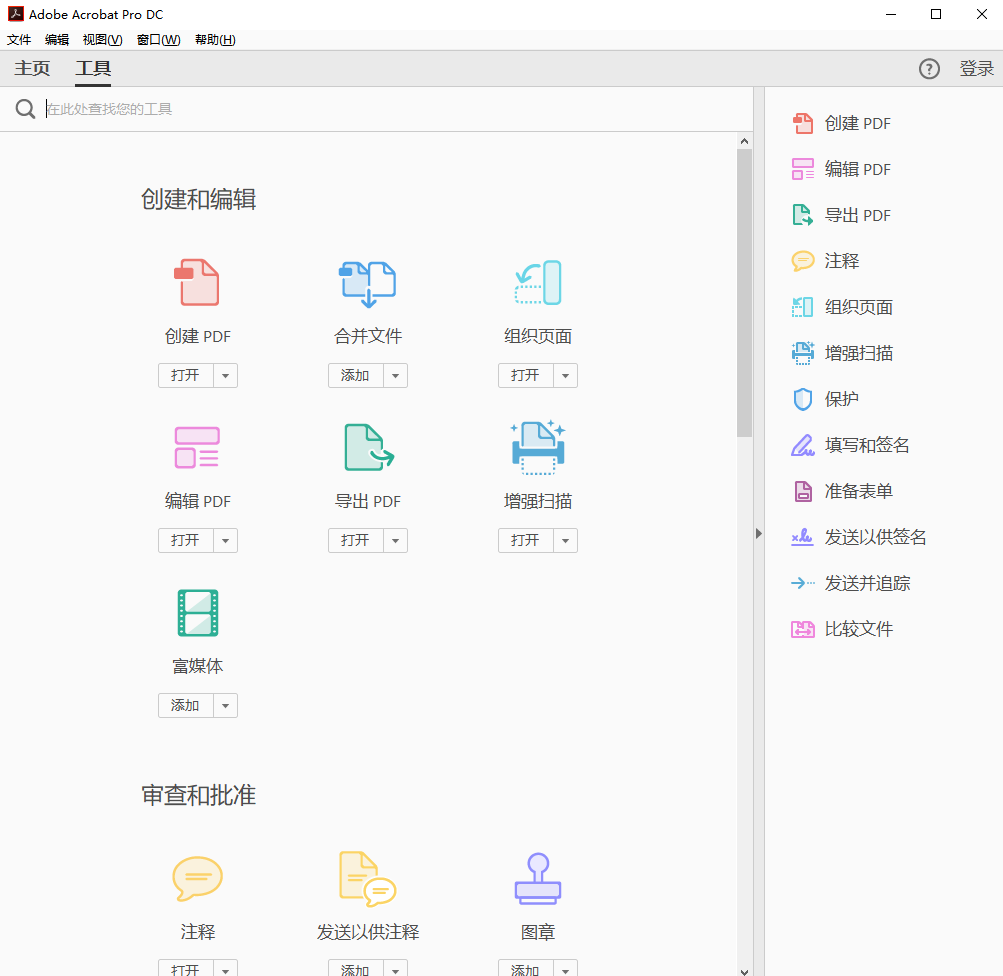
Task: Open dropdown arrow beside 富媒体 添加
Action: click(x=225, y=705)
